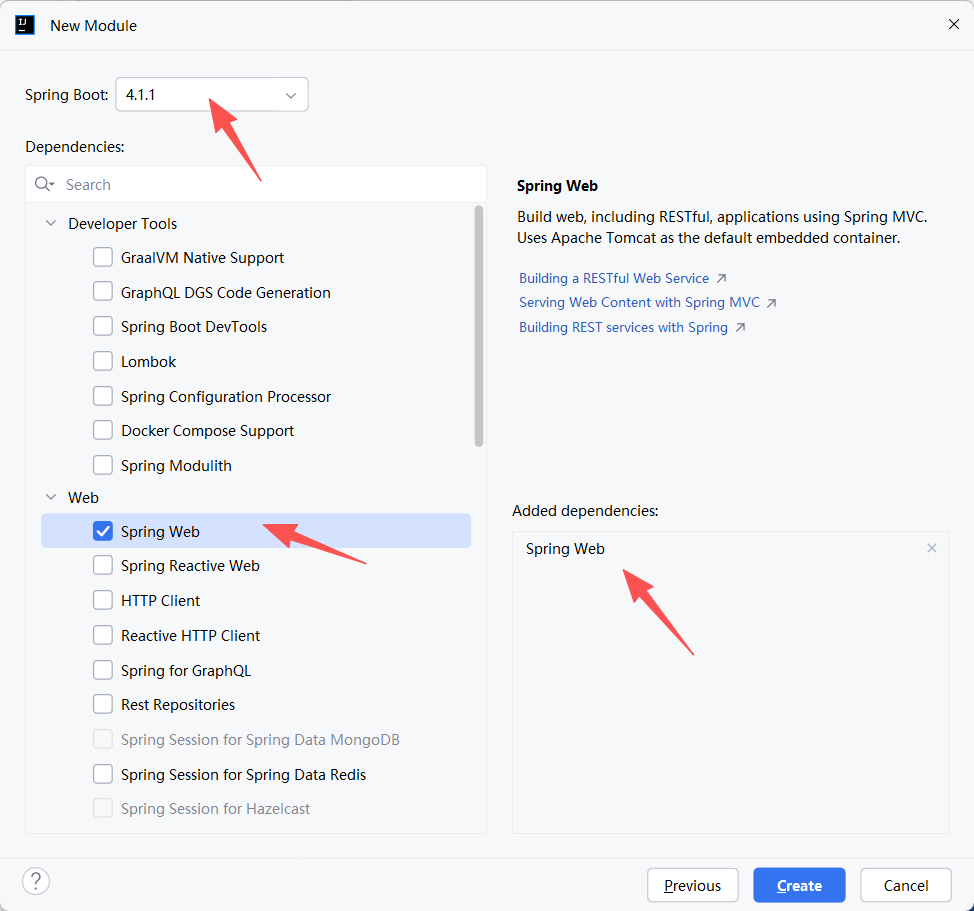Click the IntelliJ IDEA logo icon

click(x=25, y=25)
